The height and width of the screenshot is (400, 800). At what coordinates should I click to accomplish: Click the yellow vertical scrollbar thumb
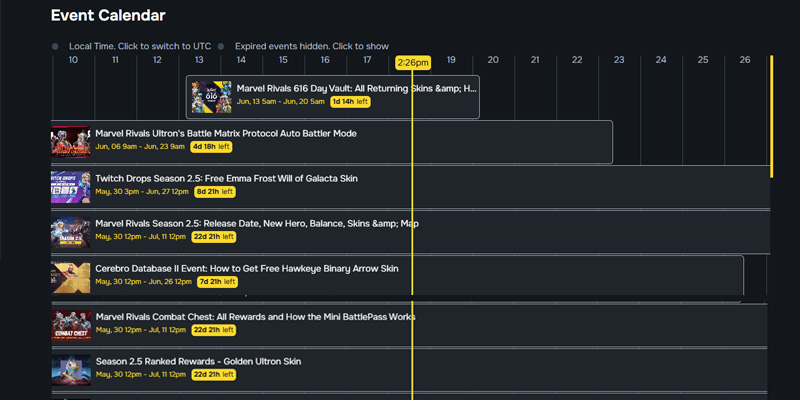(x=771, y=116)
